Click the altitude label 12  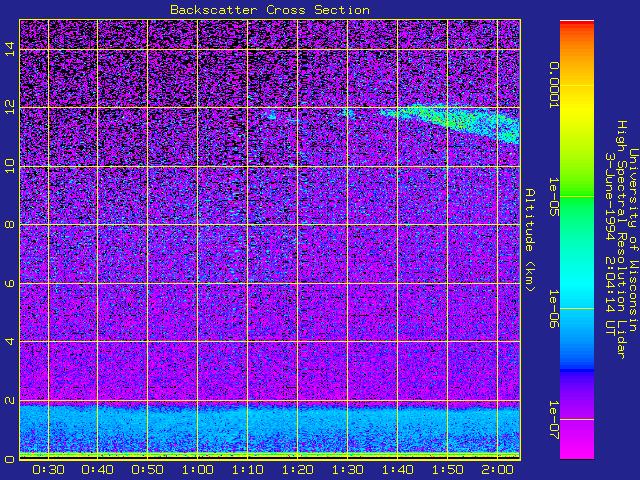pos(10,107)
